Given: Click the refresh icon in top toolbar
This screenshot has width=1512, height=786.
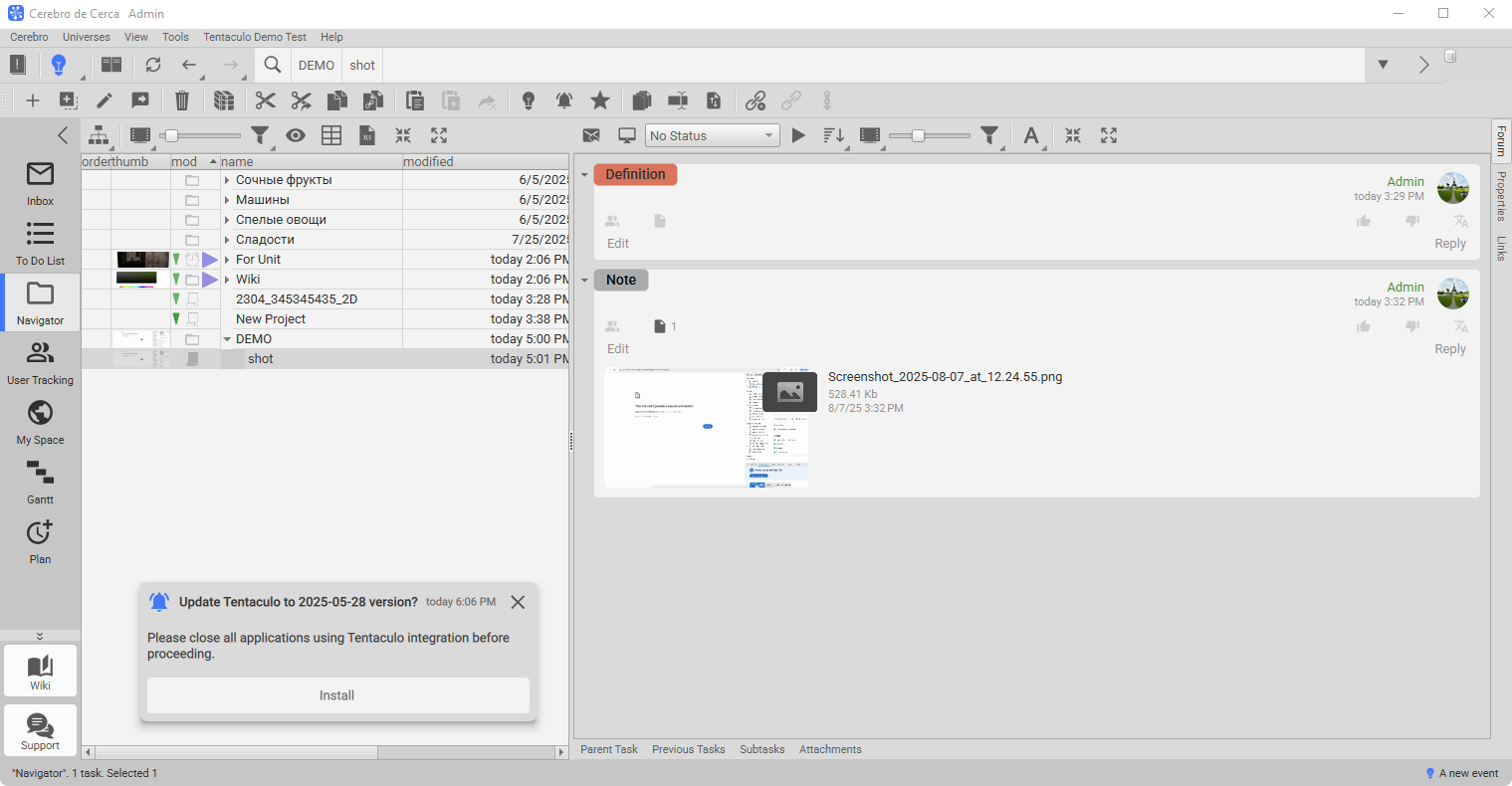Looking at the screenshot, I should tap(152, 65).
